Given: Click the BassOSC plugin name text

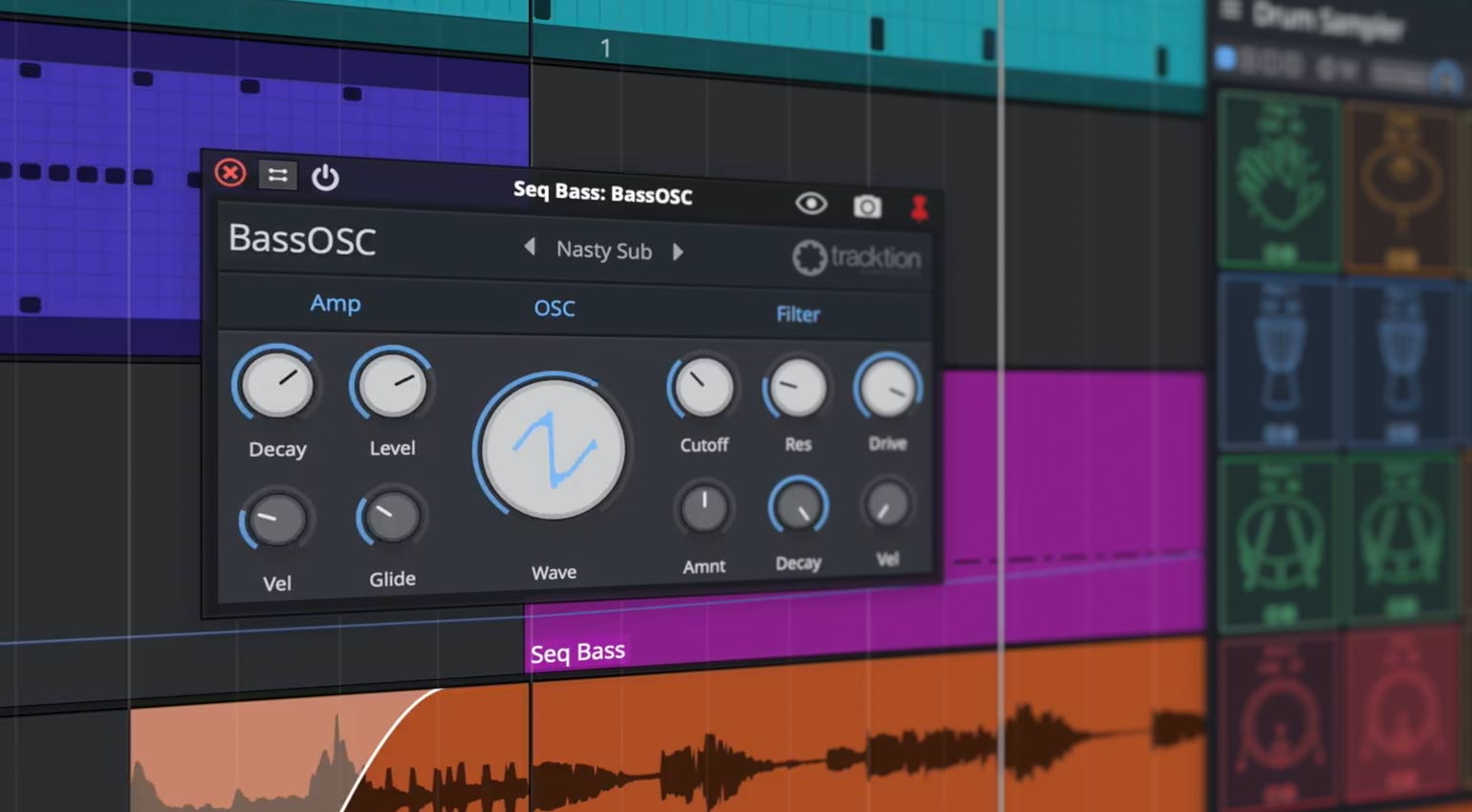Looking at the screenshot, I should pyautogui.click(x=302, y=239).
